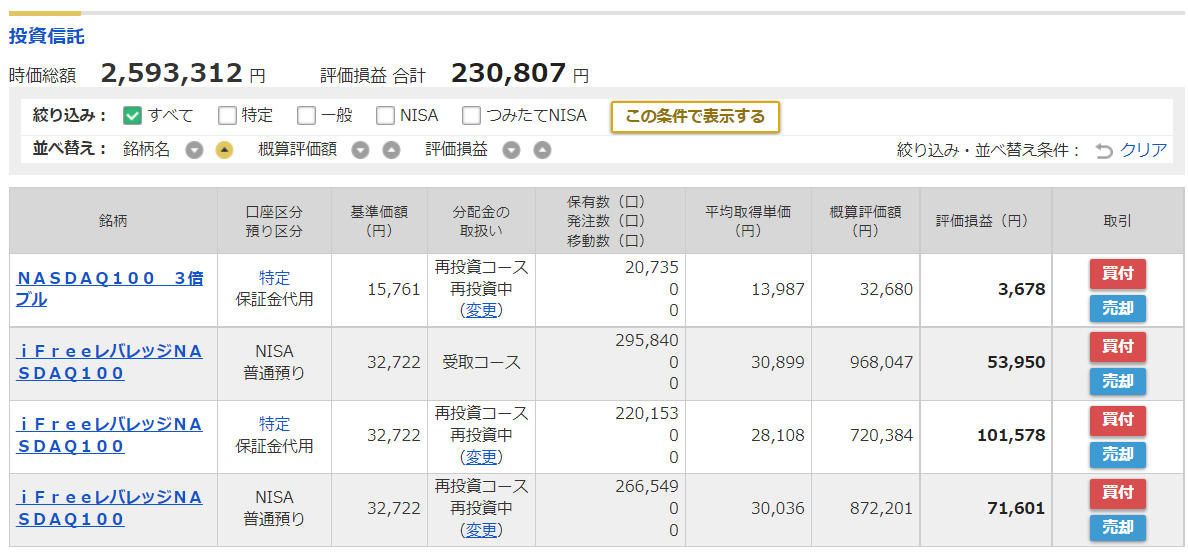Click total profit value 230,807

pos(508,73)
